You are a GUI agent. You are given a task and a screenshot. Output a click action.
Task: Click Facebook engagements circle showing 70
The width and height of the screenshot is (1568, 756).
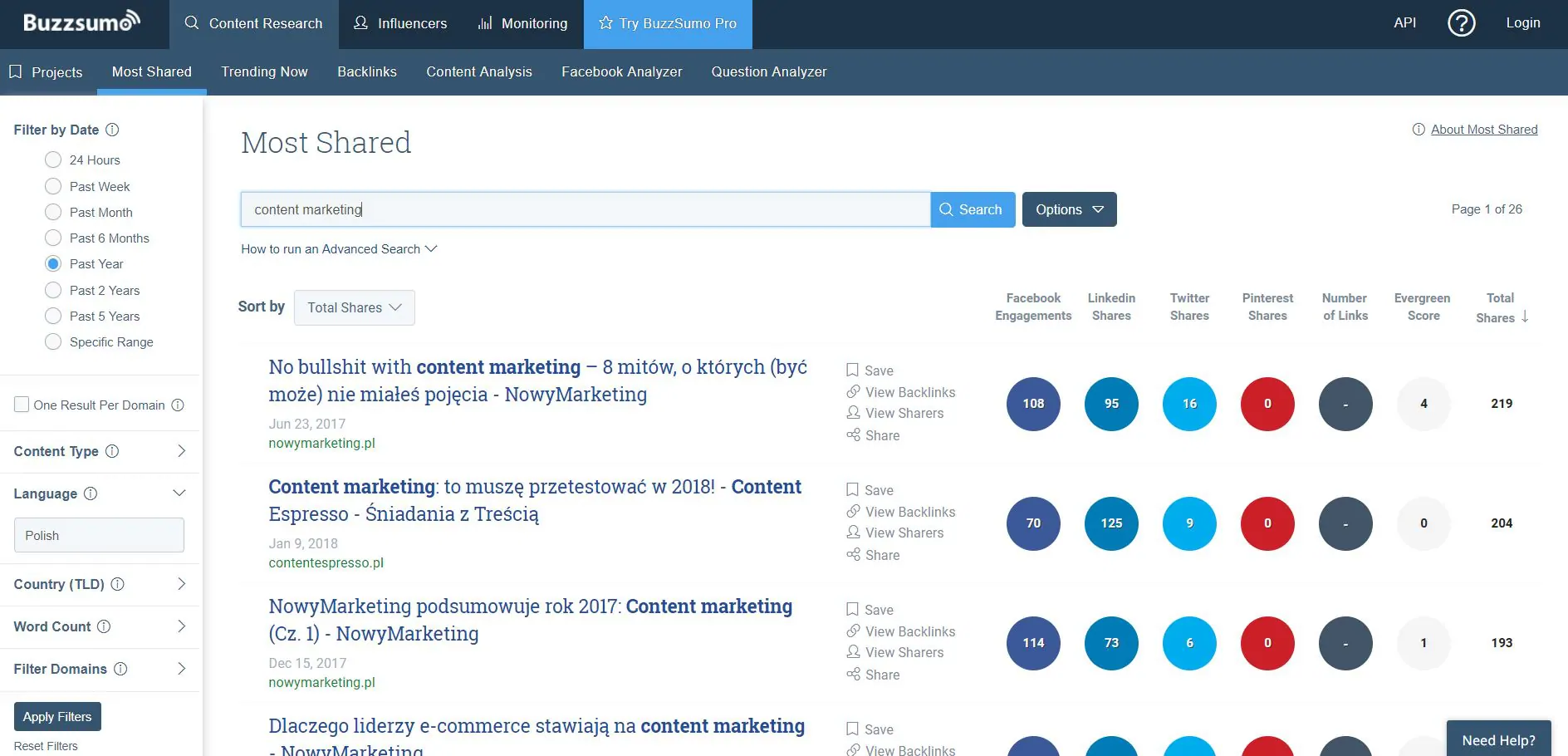(1033, 523)
